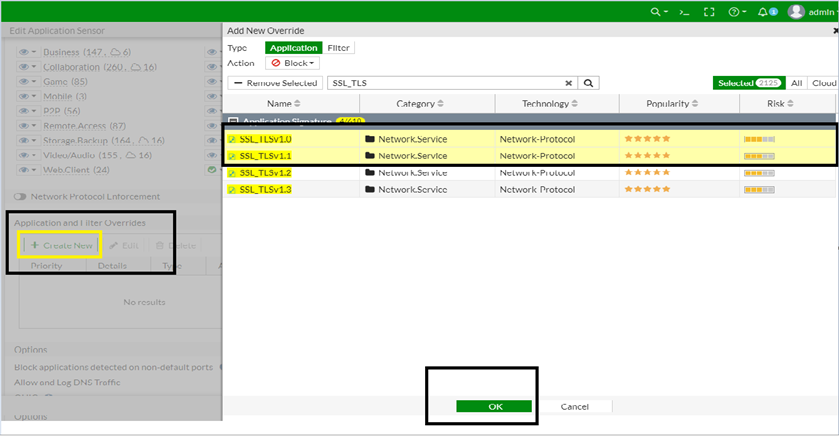839x436 pixels.
Task: Clear the SSL_TLS search text with X
Action: coord(569,84)
